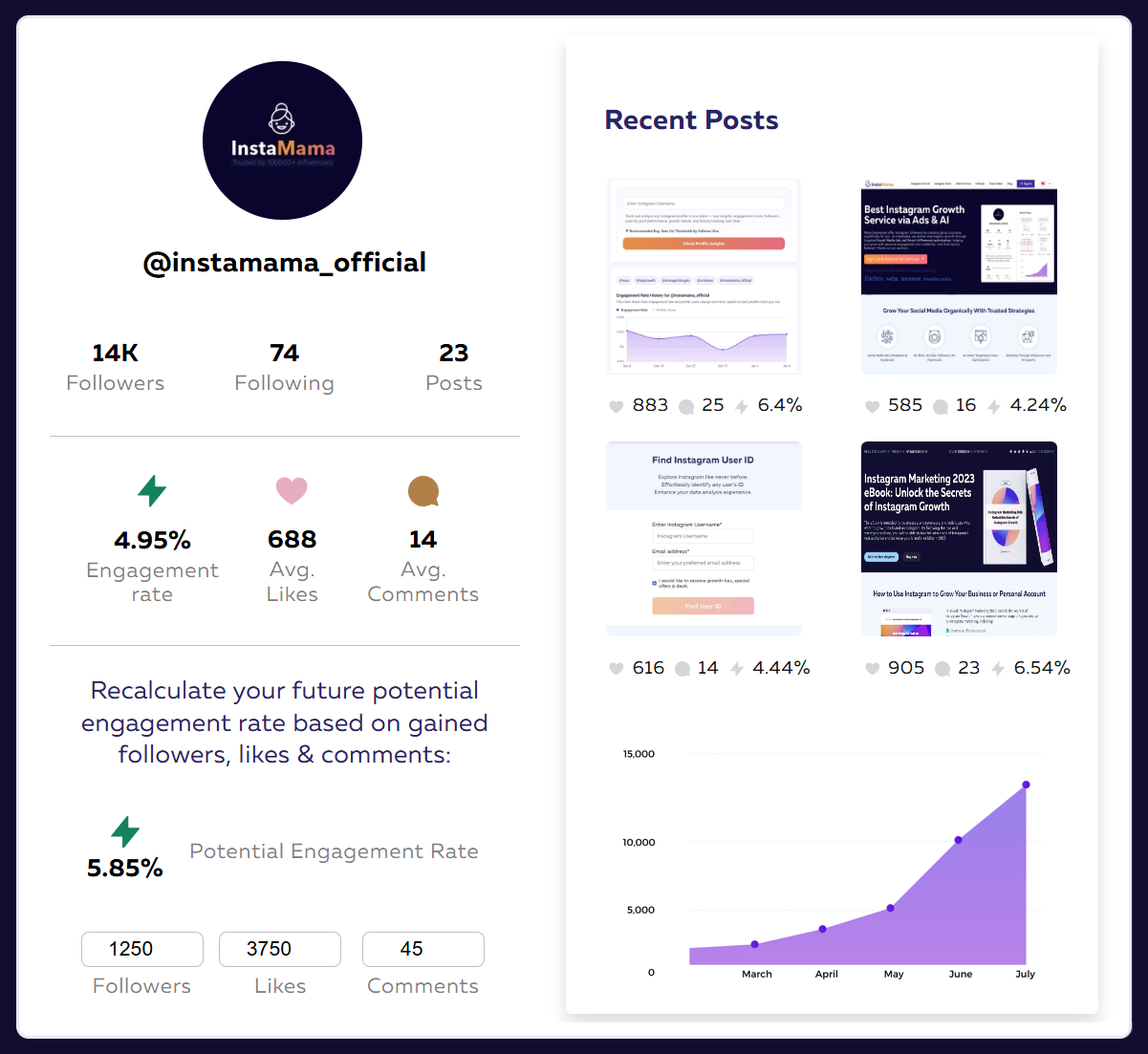Viewport: 1148px width, 1054px height.
Task: Click the lightning icon next to 4.44%
Action: click(x=736, y=668)
